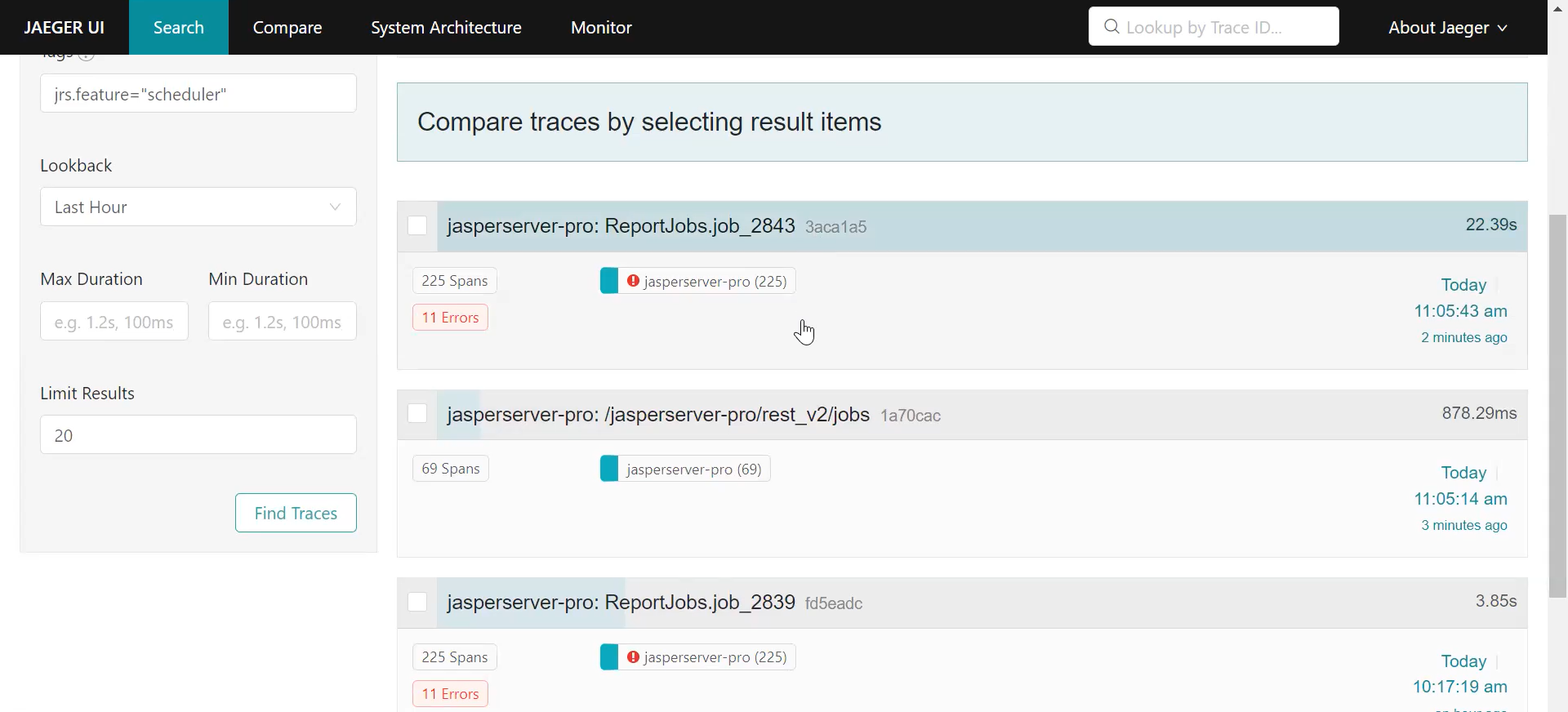
Task: Click the 225 Spans tag of job_2843
Action: 455,281
